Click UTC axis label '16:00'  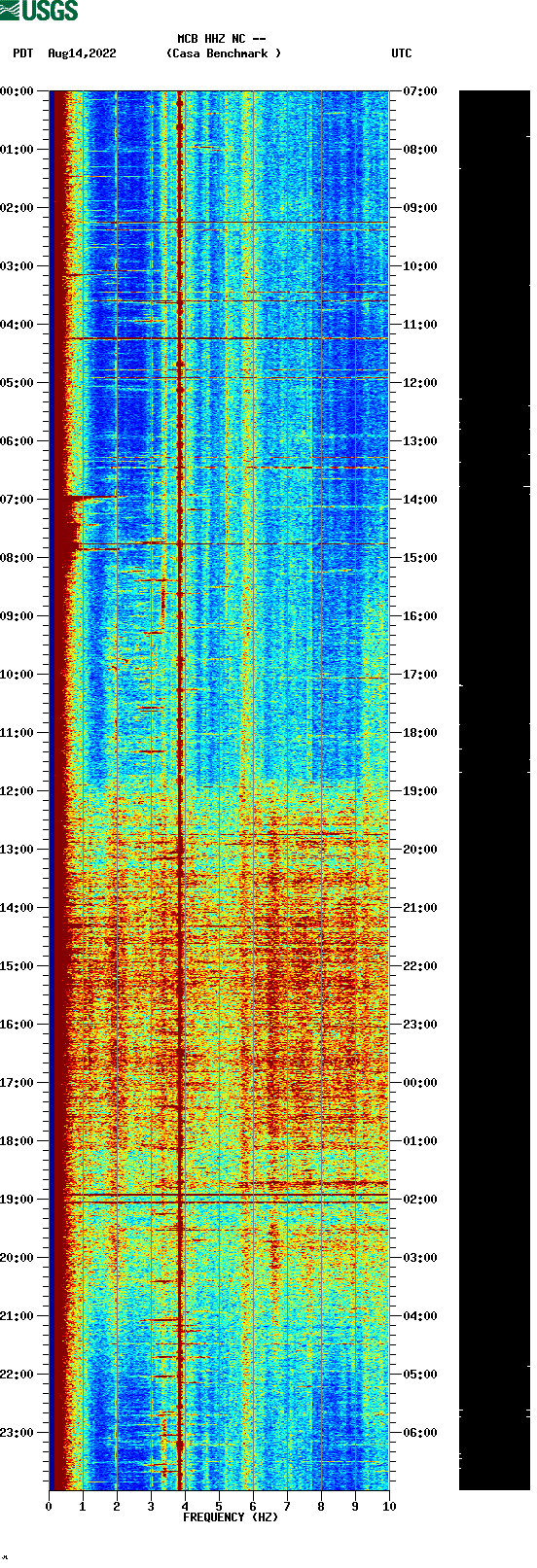[420, 616]
